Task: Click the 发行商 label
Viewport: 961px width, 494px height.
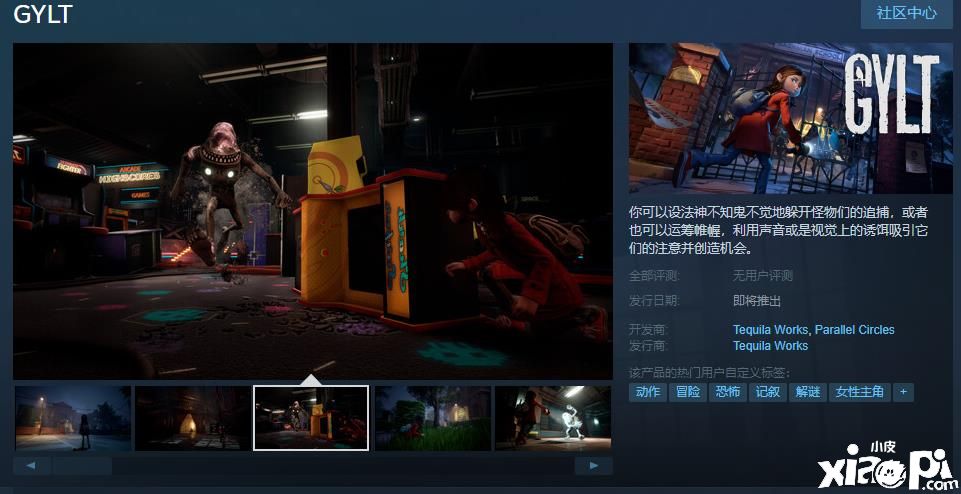Action: pos(648,346)
